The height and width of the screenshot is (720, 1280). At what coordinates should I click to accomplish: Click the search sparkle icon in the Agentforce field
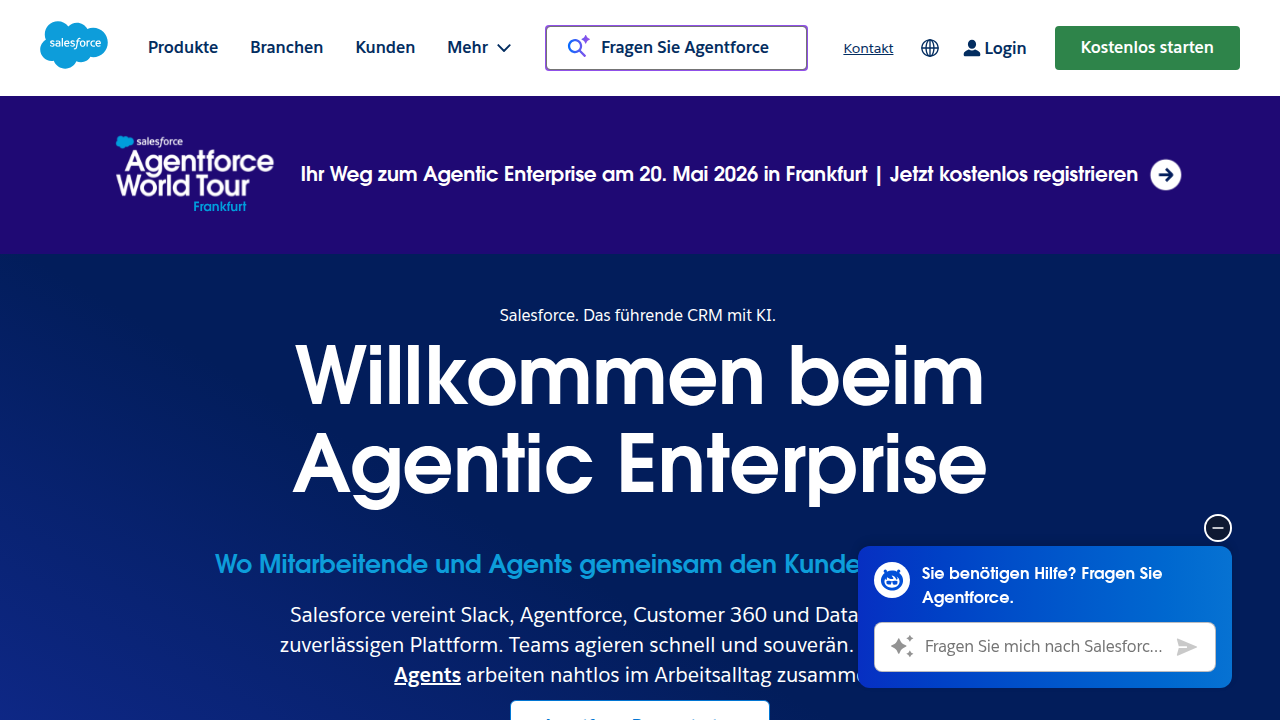point(578,47)
